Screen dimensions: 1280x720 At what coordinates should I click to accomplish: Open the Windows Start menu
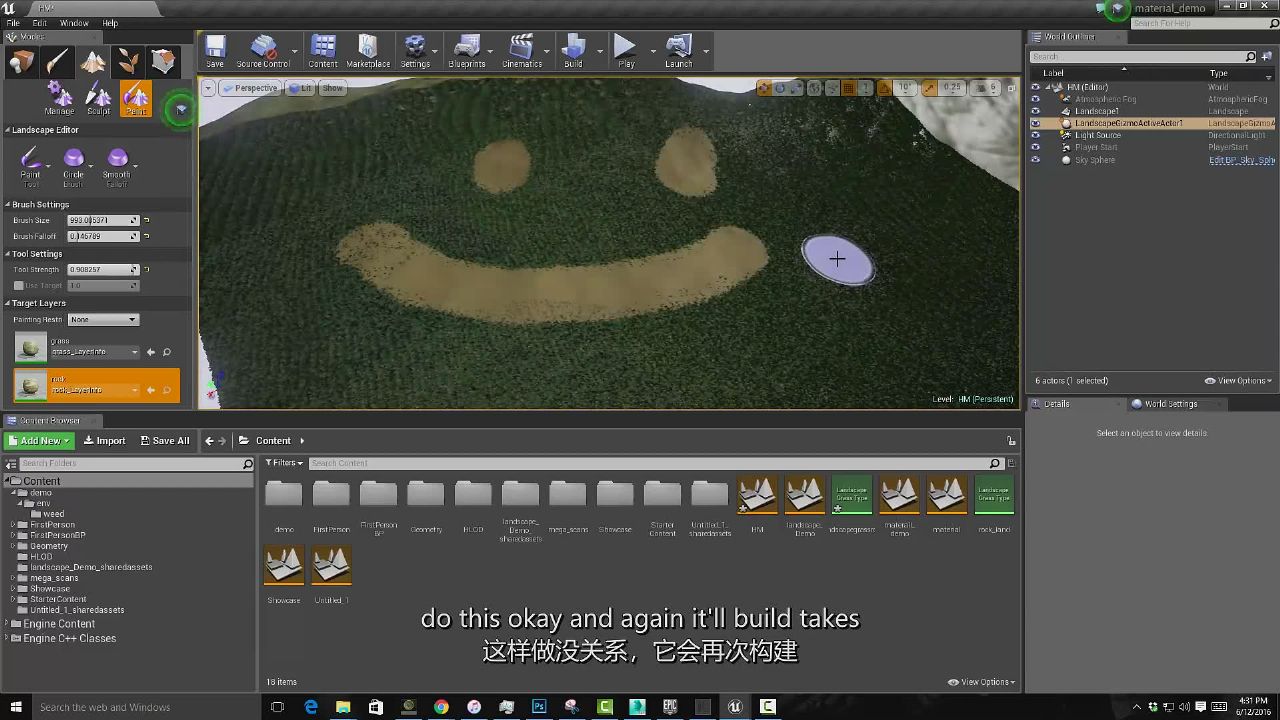(x=16, y=707)
